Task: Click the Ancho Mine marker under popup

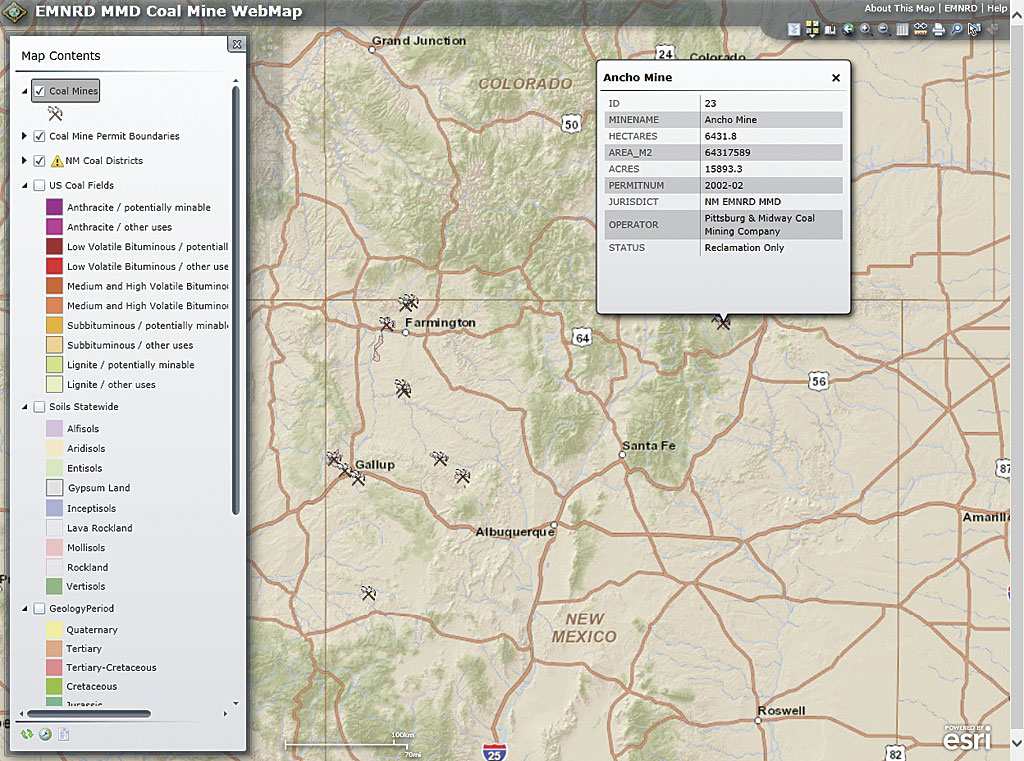Action: [x=722, y=322]
